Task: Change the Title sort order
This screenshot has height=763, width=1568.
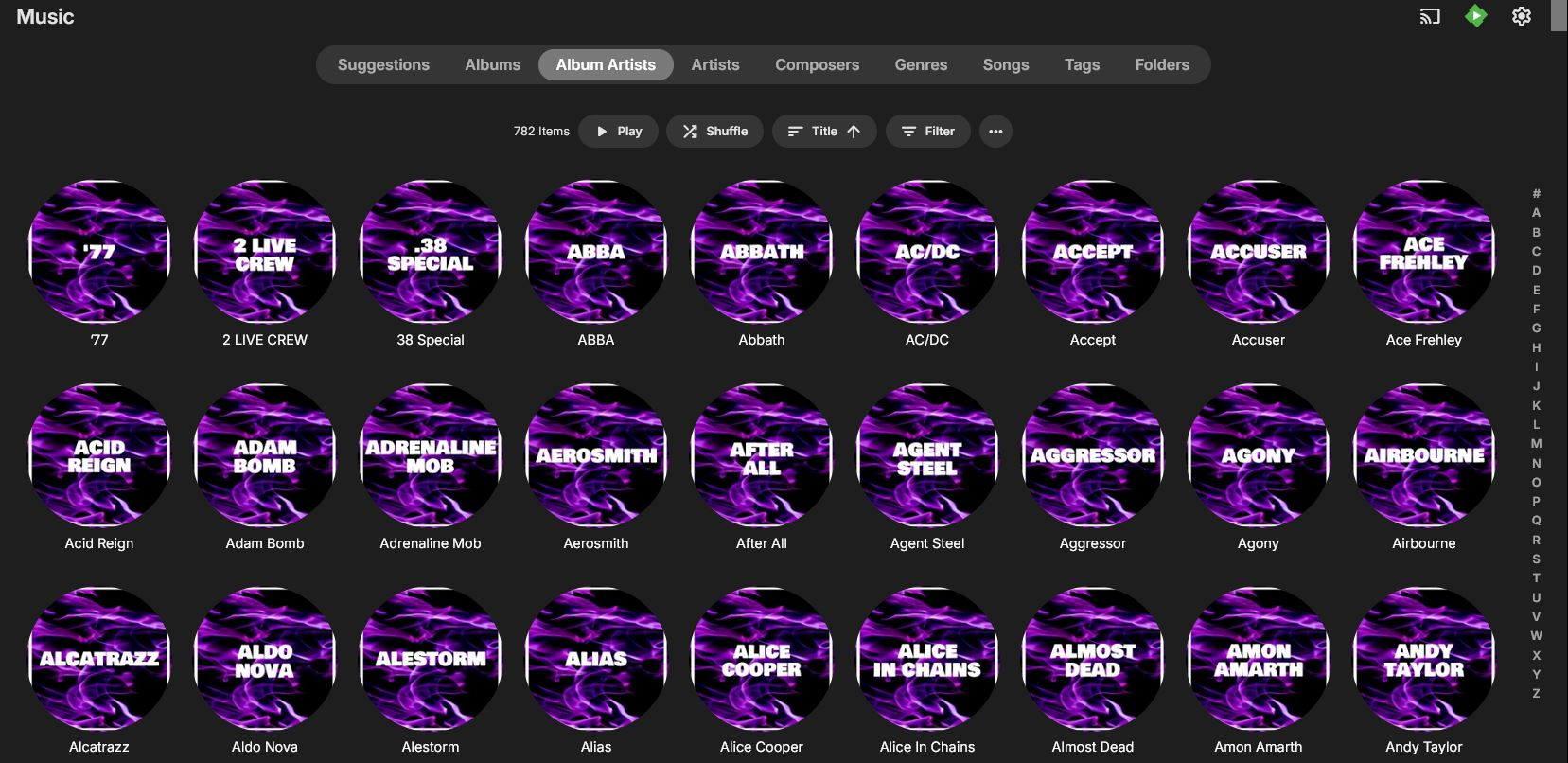Action: pyautogui.click(x=824, y=132)
